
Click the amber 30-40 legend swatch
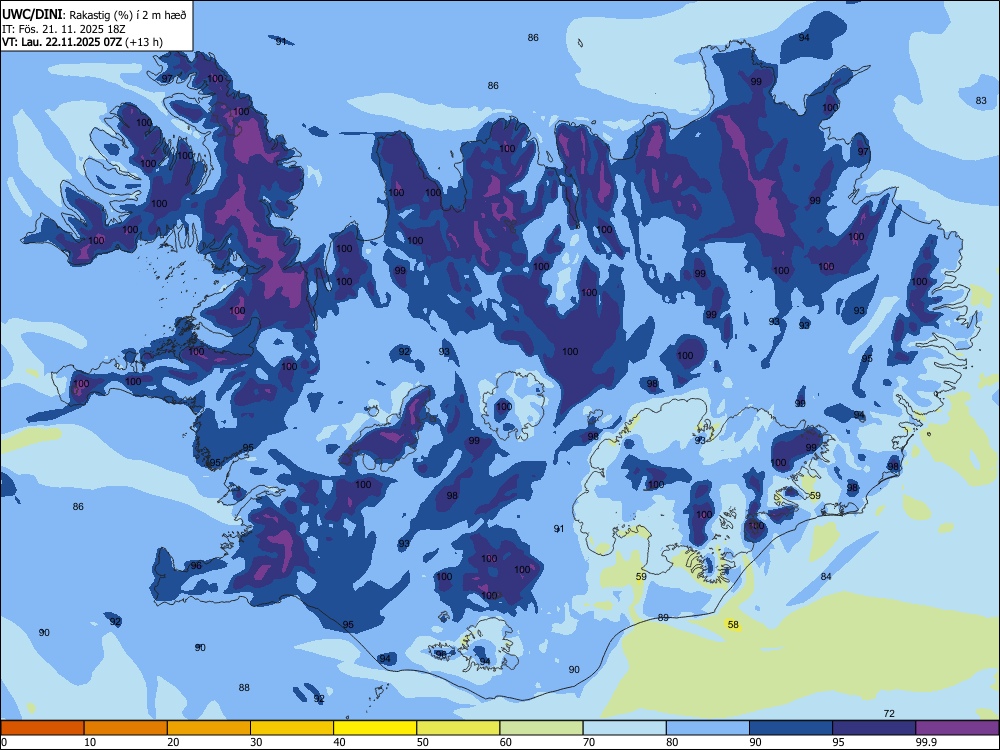(292, 728)
